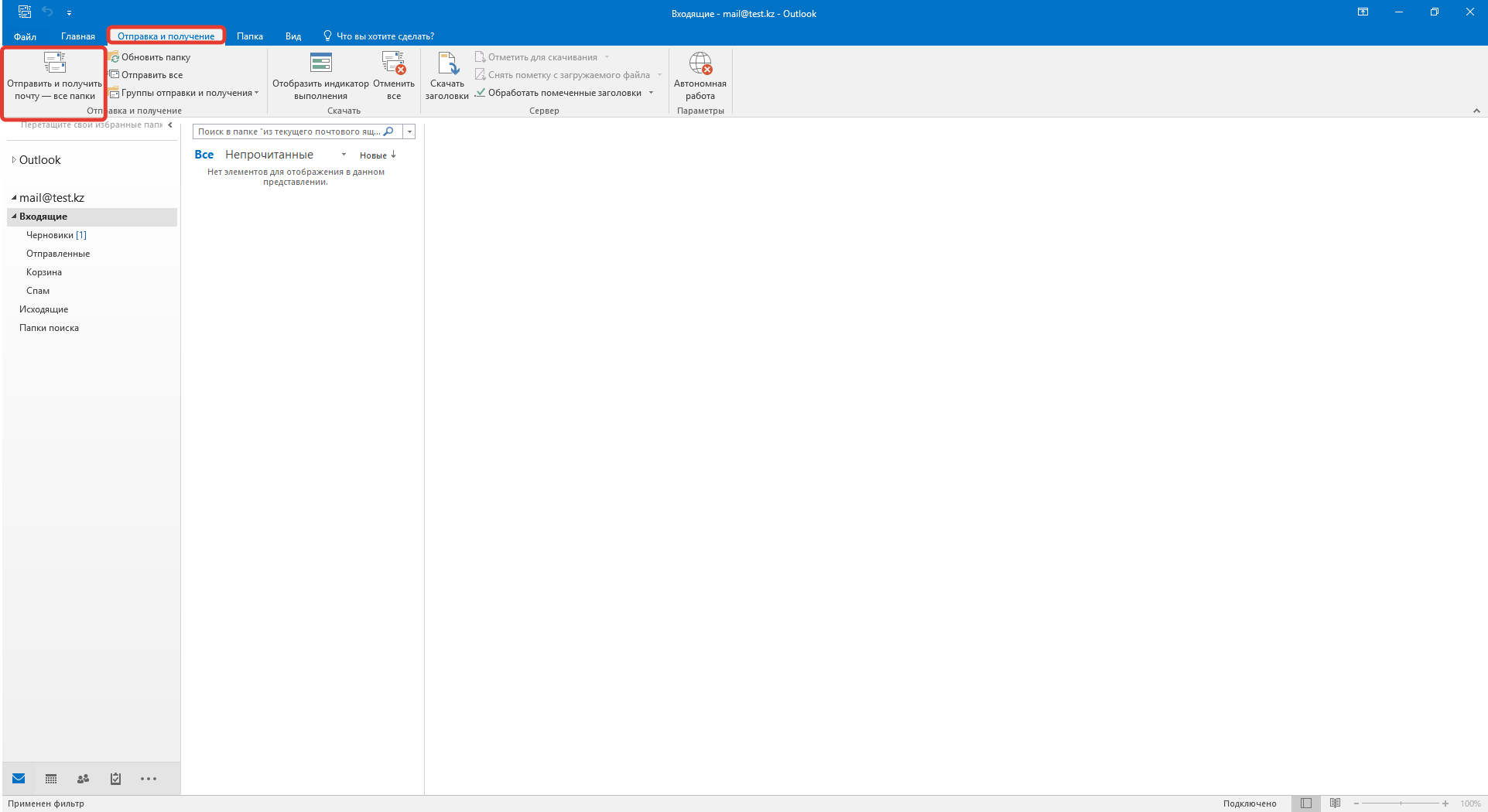Open the search scope dropdown arrow

[409, 131]
